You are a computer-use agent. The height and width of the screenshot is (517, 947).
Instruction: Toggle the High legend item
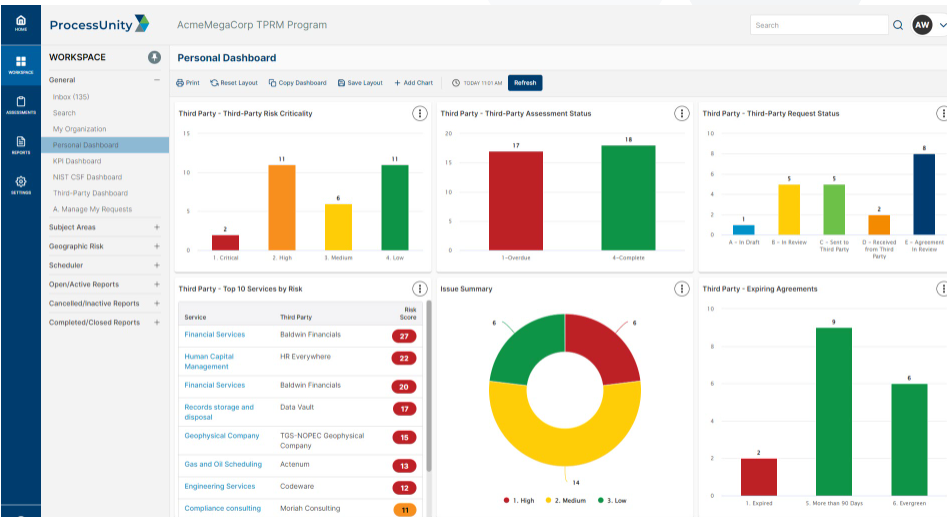(519, 501)
